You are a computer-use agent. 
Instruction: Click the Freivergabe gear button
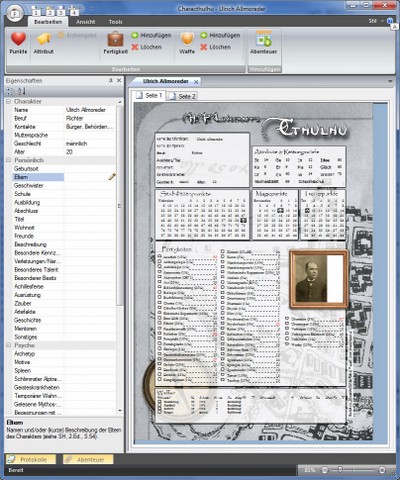pos(77,35)
